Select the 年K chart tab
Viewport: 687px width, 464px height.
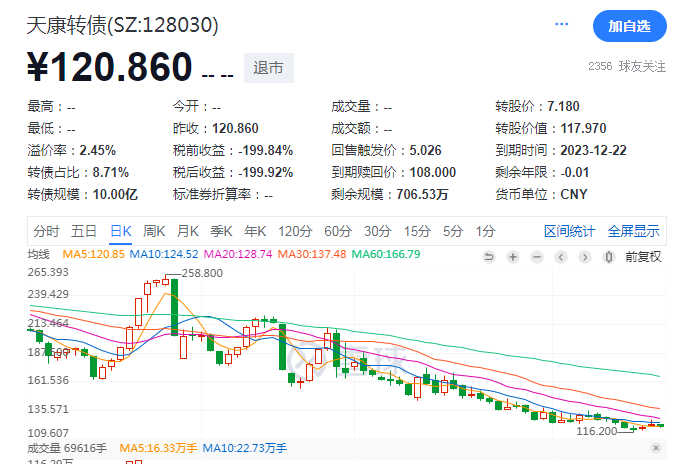255,231
